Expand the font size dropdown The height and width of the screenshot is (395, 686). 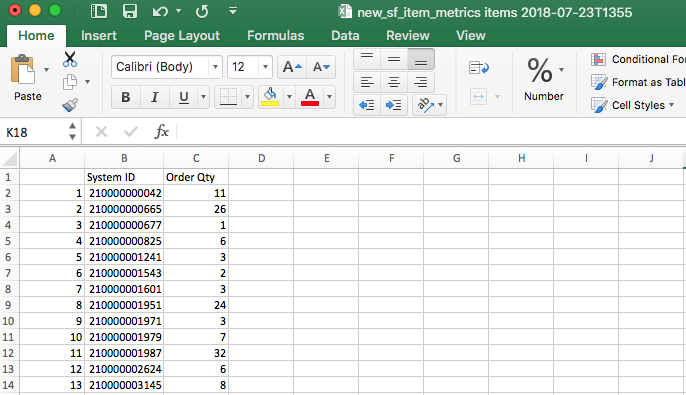[x=265, y=67]
